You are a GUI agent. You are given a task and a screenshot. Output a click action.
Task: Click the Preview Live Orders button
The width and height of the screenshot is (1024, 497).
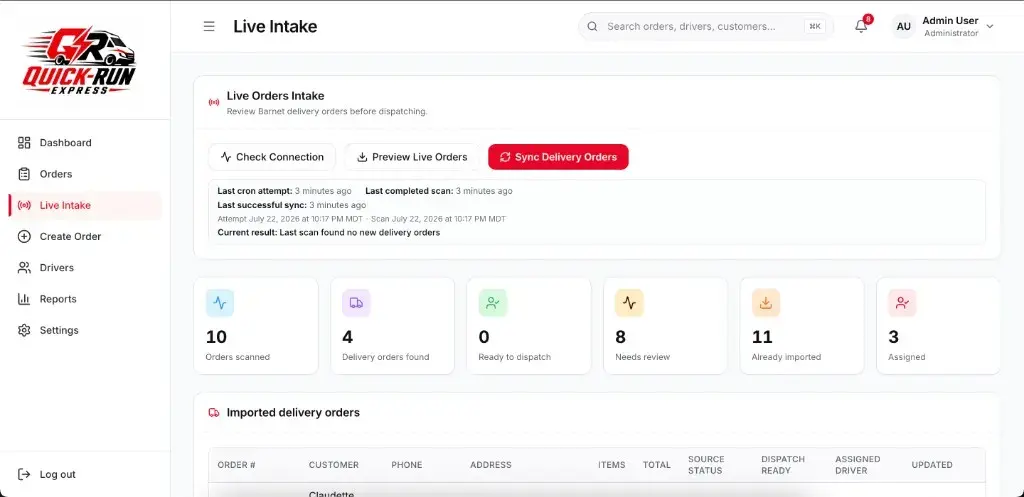coord(412,157)
